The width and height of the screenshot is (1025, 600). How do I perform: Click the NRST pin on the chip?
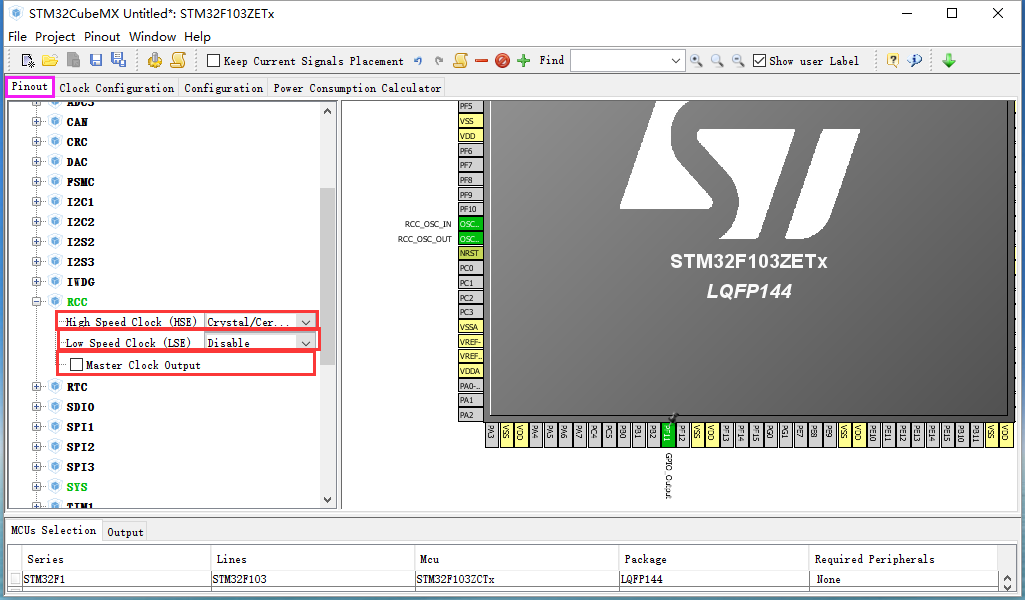pyautogui.click(x=471, y=253)
